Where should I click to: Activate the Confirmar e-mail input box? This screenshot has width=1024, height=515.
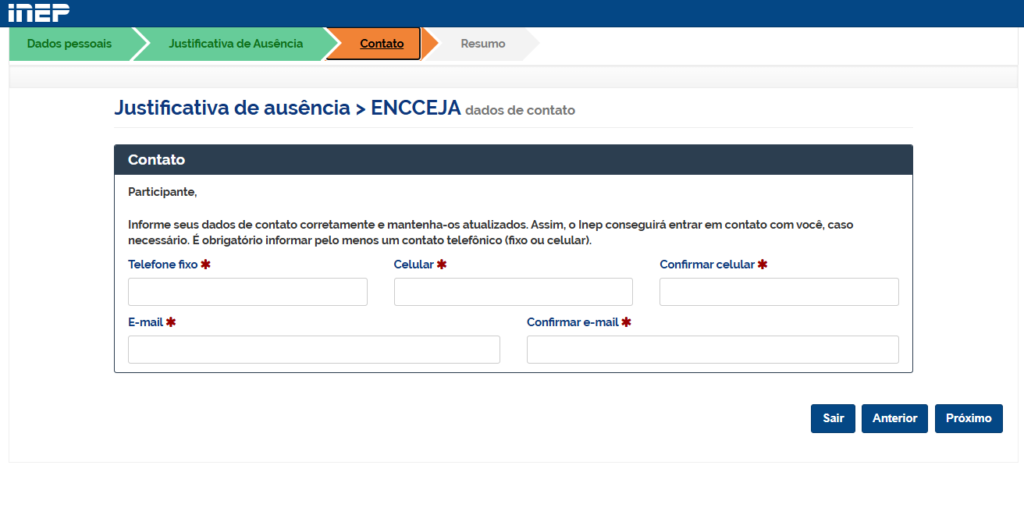point(712,349)
